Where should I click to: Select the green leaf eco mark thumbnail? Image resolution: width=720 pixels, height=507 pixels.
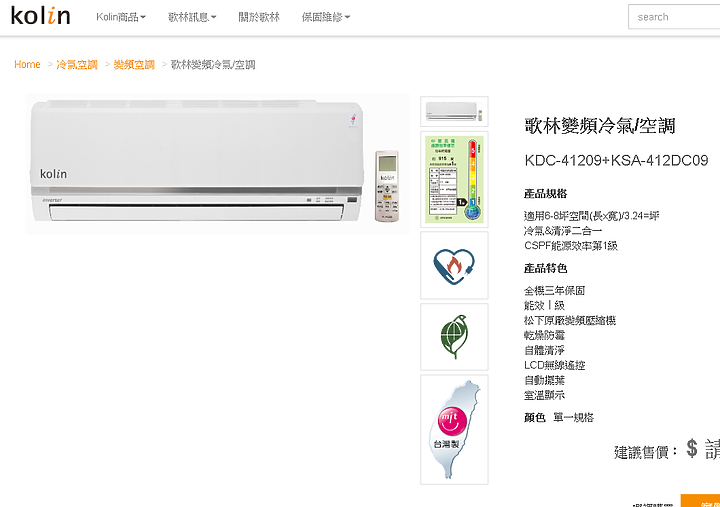click(x=454, y=337)
